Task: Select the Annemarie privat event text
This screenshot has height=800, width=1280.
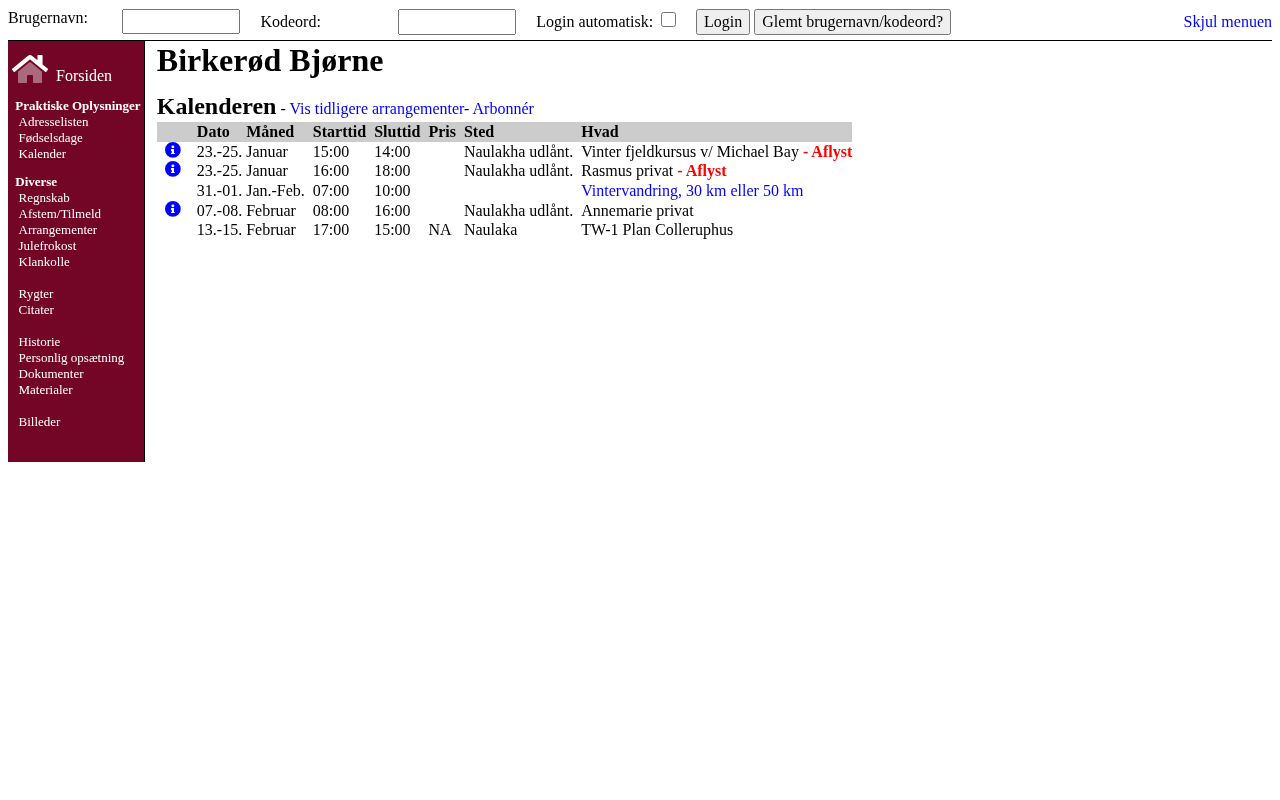Action: pyautogui.click(x=637, y=211)
